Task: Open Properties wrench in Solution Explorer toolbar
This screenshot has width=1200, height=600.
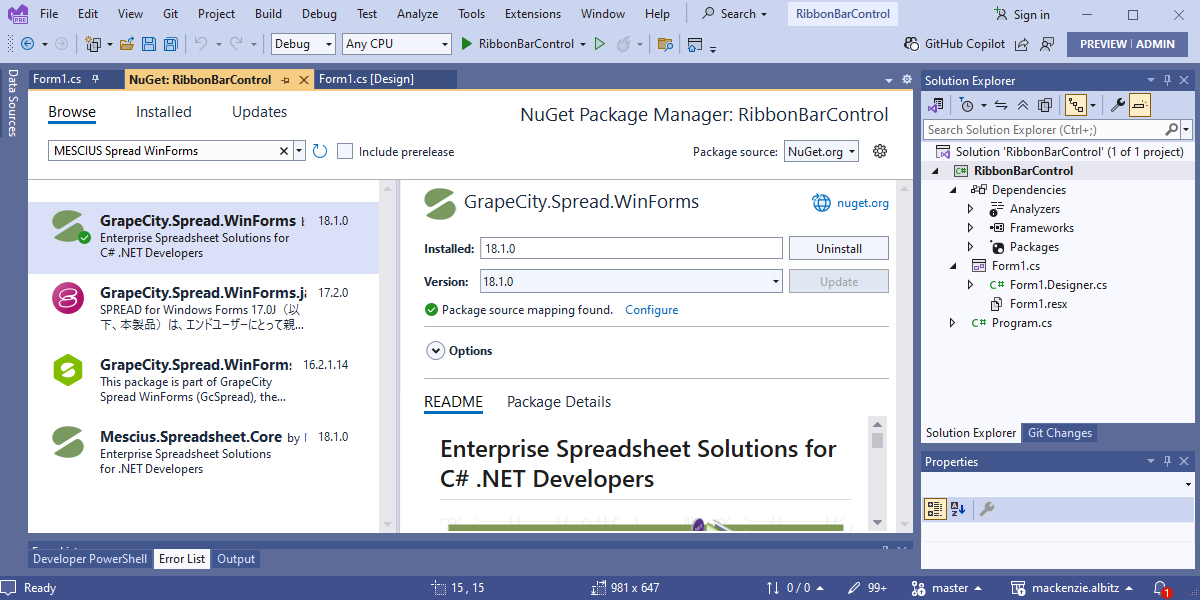Action: (1119, 105)
